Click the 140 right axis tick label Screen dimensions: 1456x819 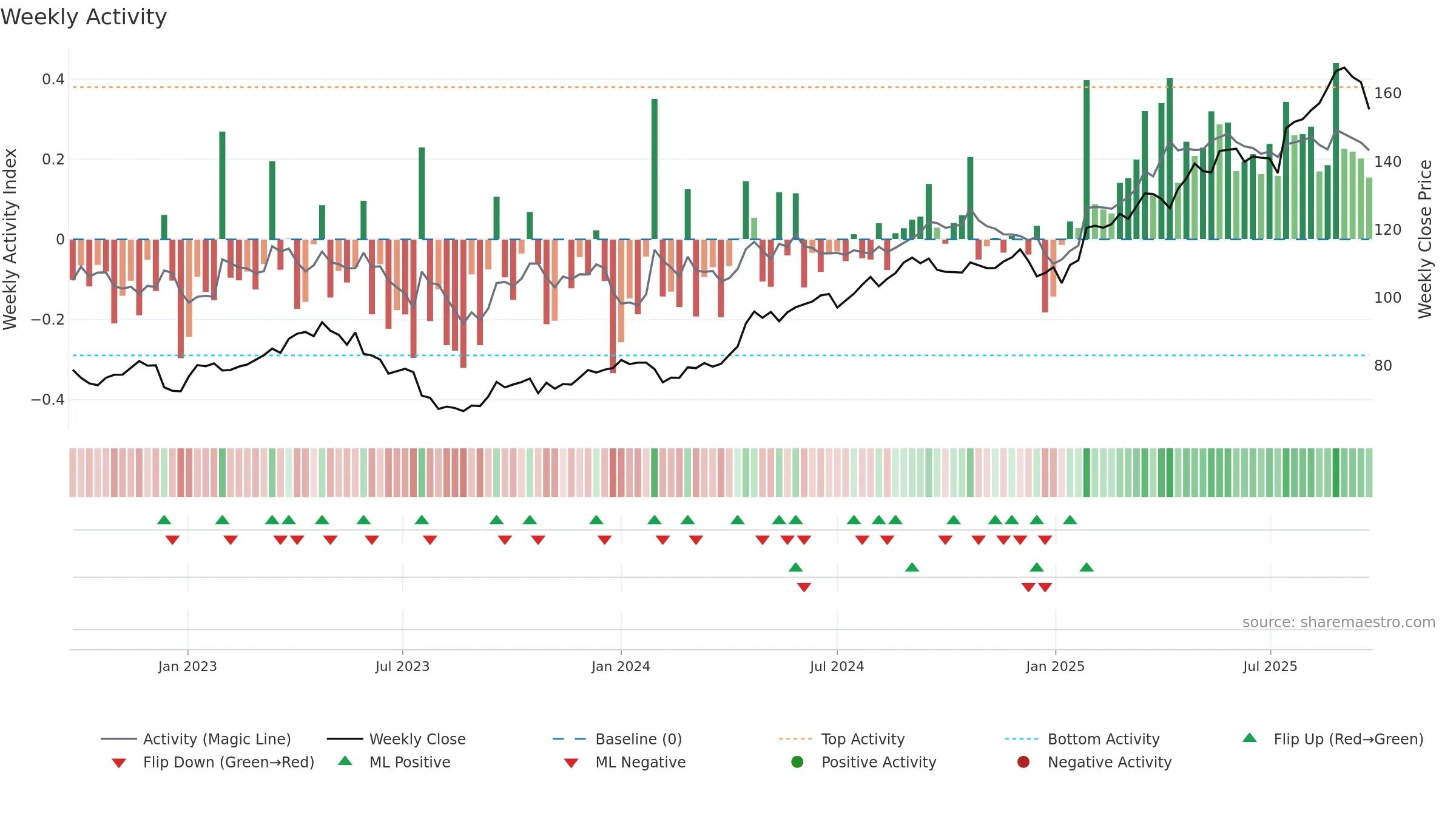point(1388,162)
